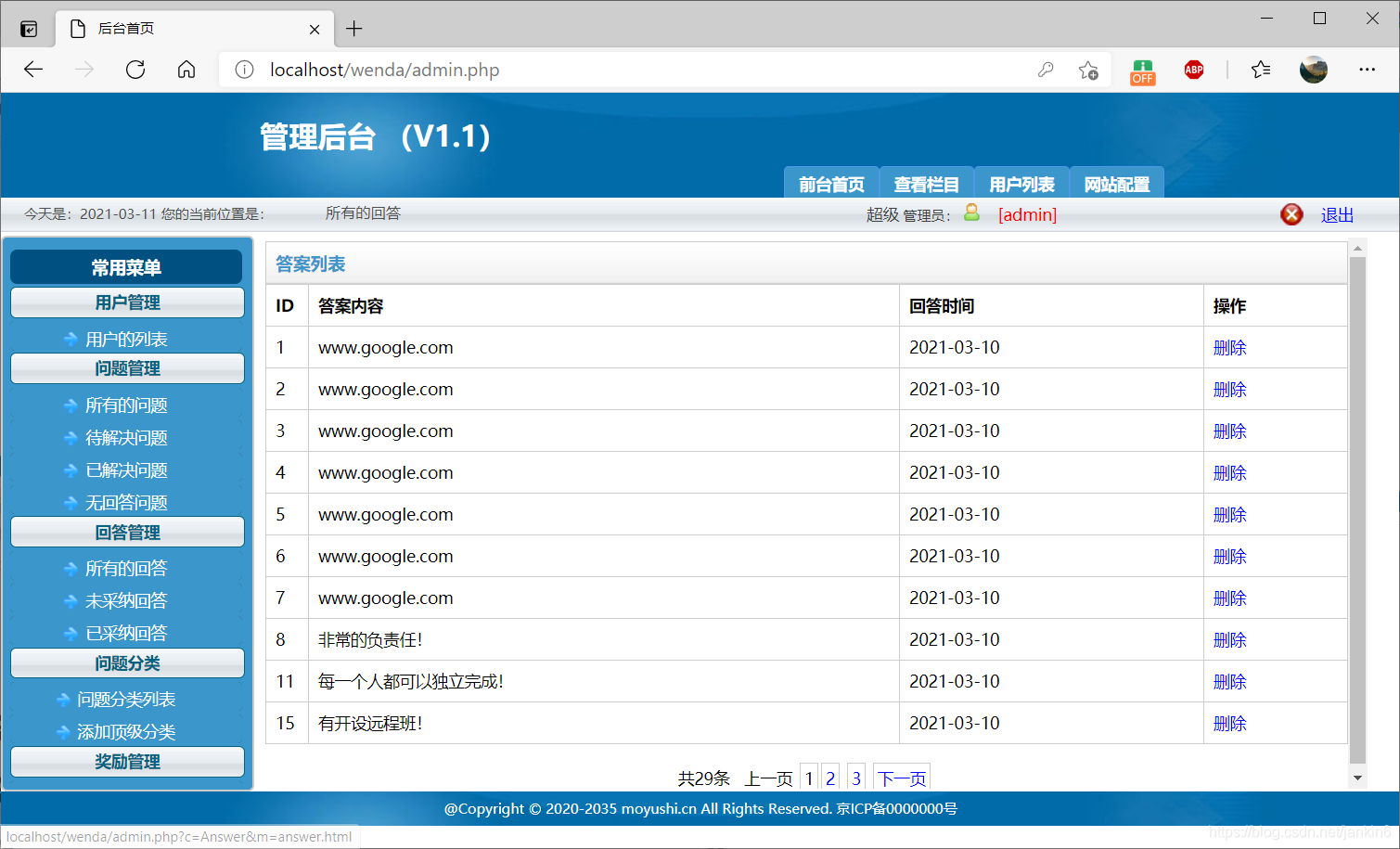Collapse the 回答管理 menu section
Viewport: 1400px width, 849px height.
point(127,533)
